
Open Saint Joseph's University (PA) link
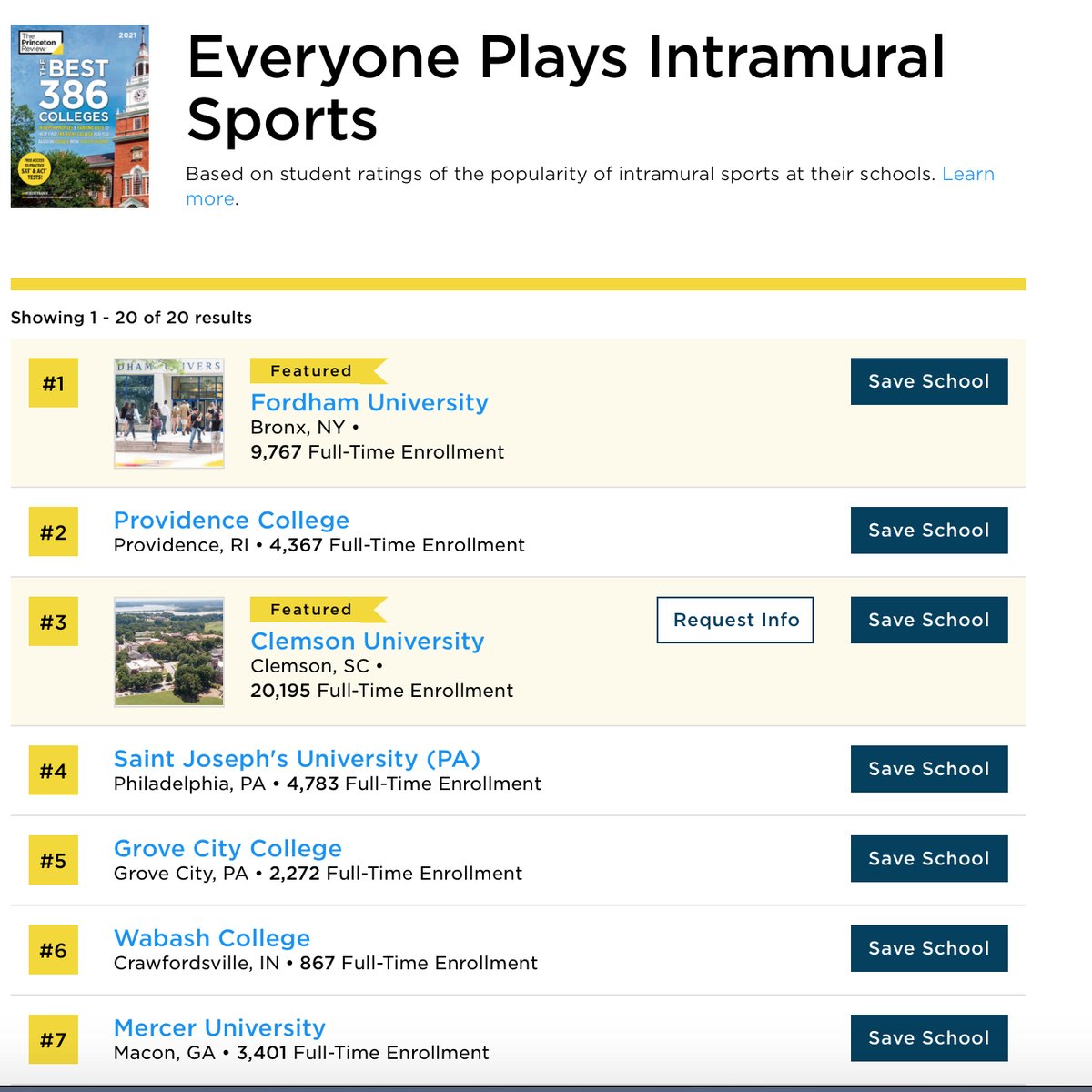pyautogui.click(x=297, y=759)
